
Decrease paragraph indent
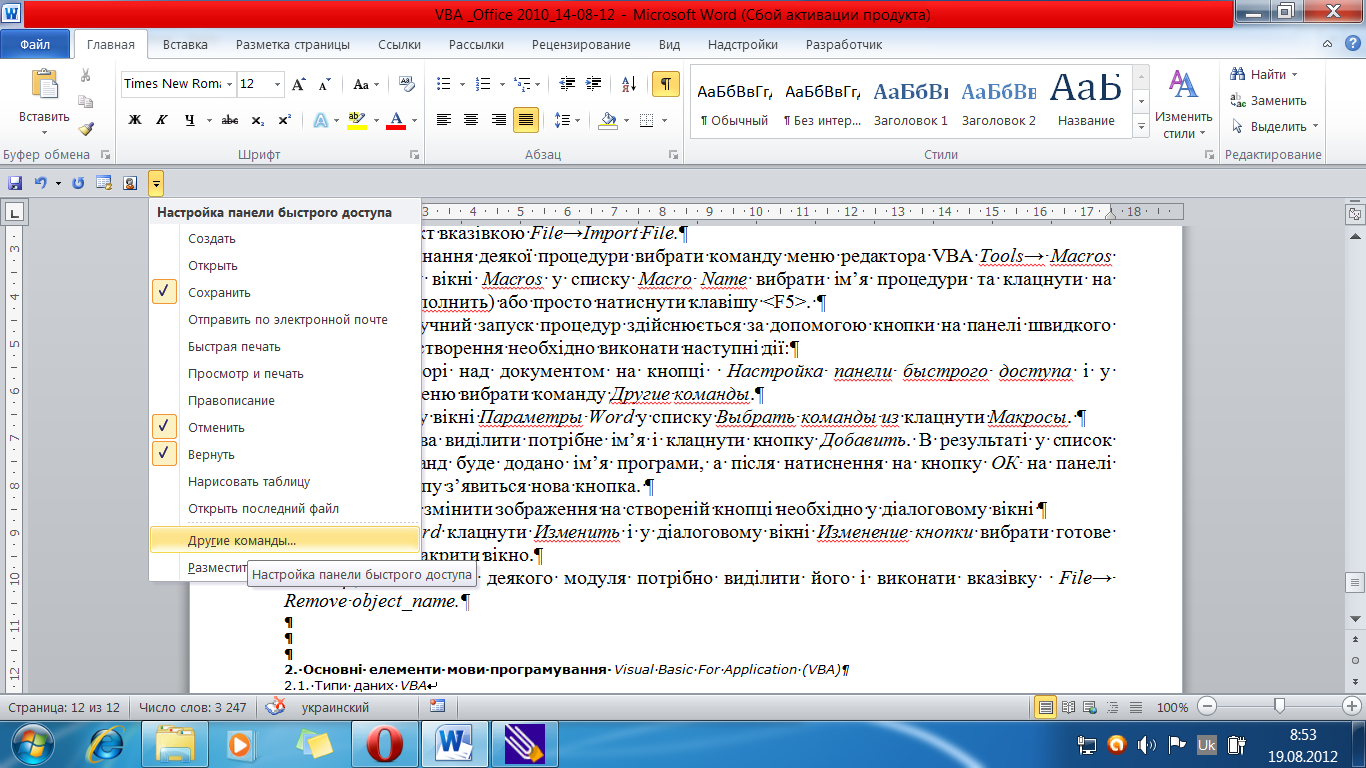pos(568,85)
